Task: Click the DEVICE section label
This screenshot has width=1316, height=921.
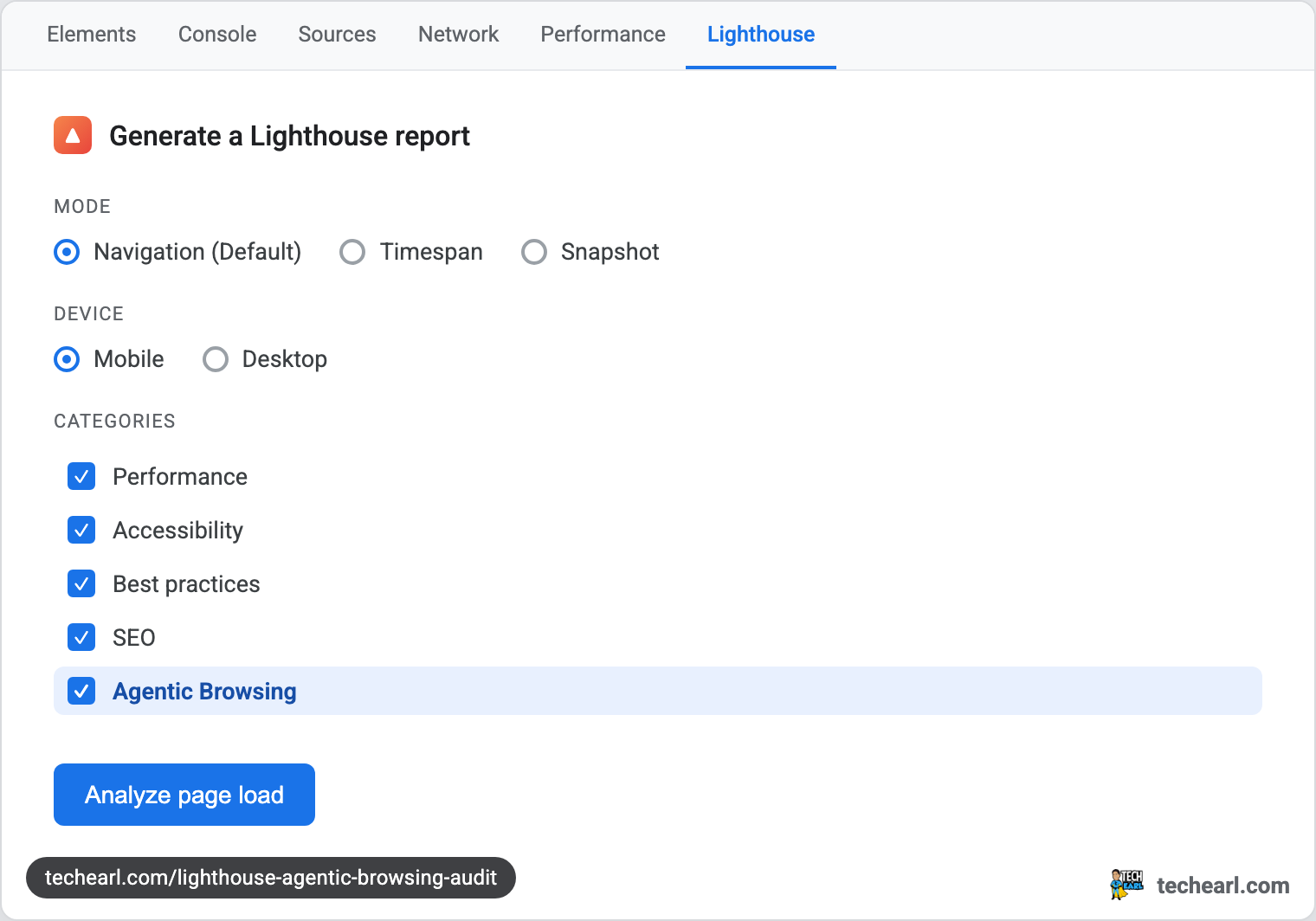Action: tap(88, 313)
